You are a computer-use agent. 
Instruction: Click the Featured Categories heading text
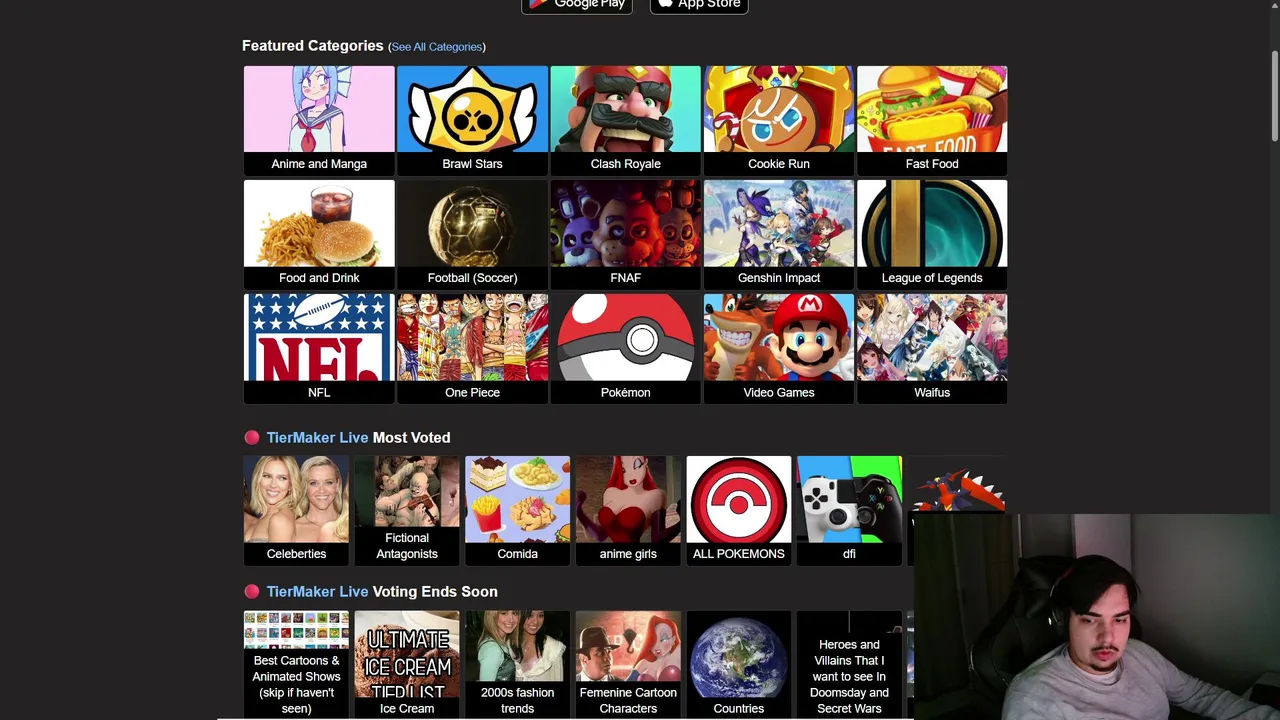(313, 46)
